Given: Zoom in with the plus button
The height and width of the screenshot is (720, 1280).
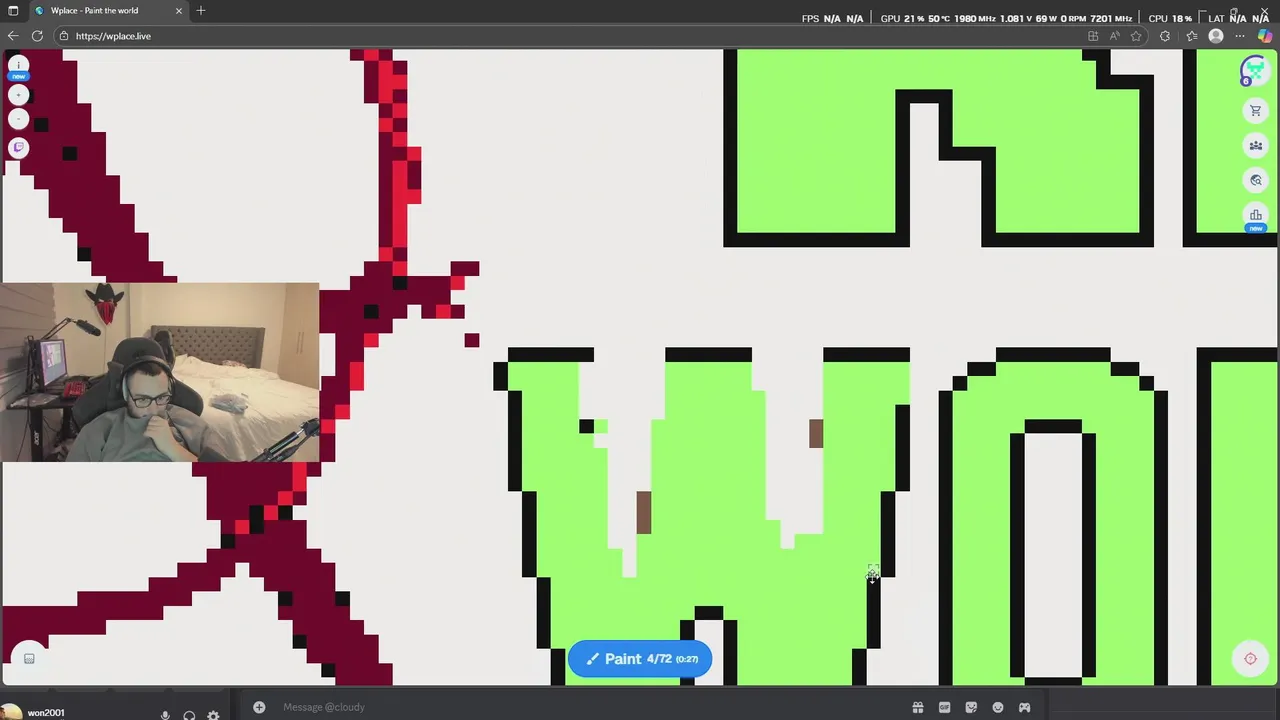Looking at the screenshot, I should [x=18, y=94].
